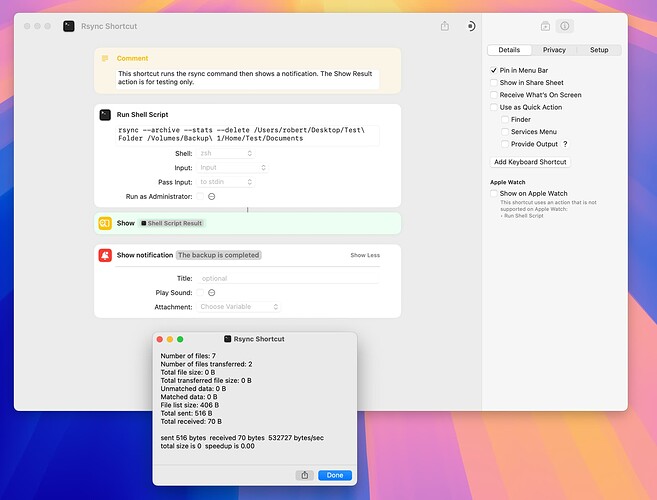Click the line File list size: 406 B
The width and height of the screenshot is (657, 500).
190,405
